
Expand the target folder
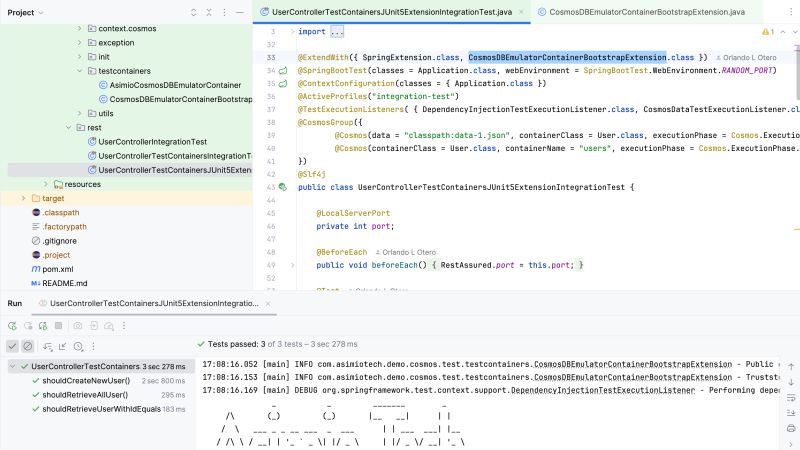coord(23,198)
